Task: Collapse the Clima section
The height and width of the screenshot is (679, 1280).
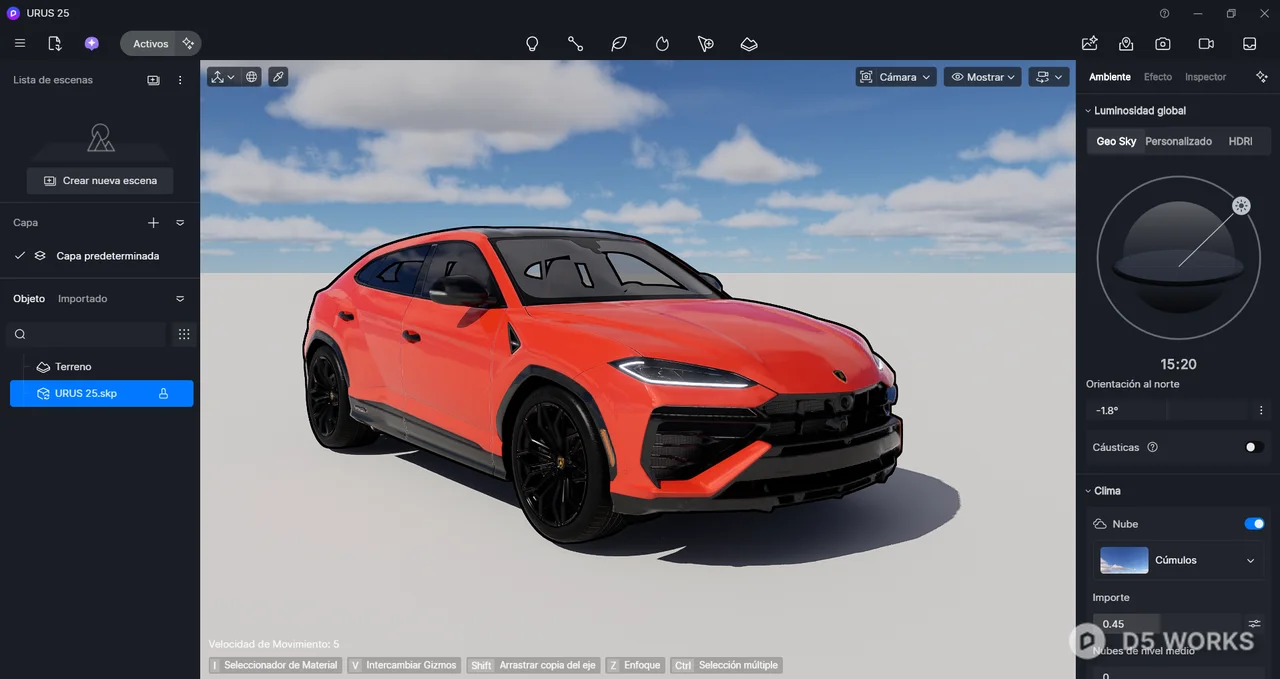Action: pos(1088,491)
